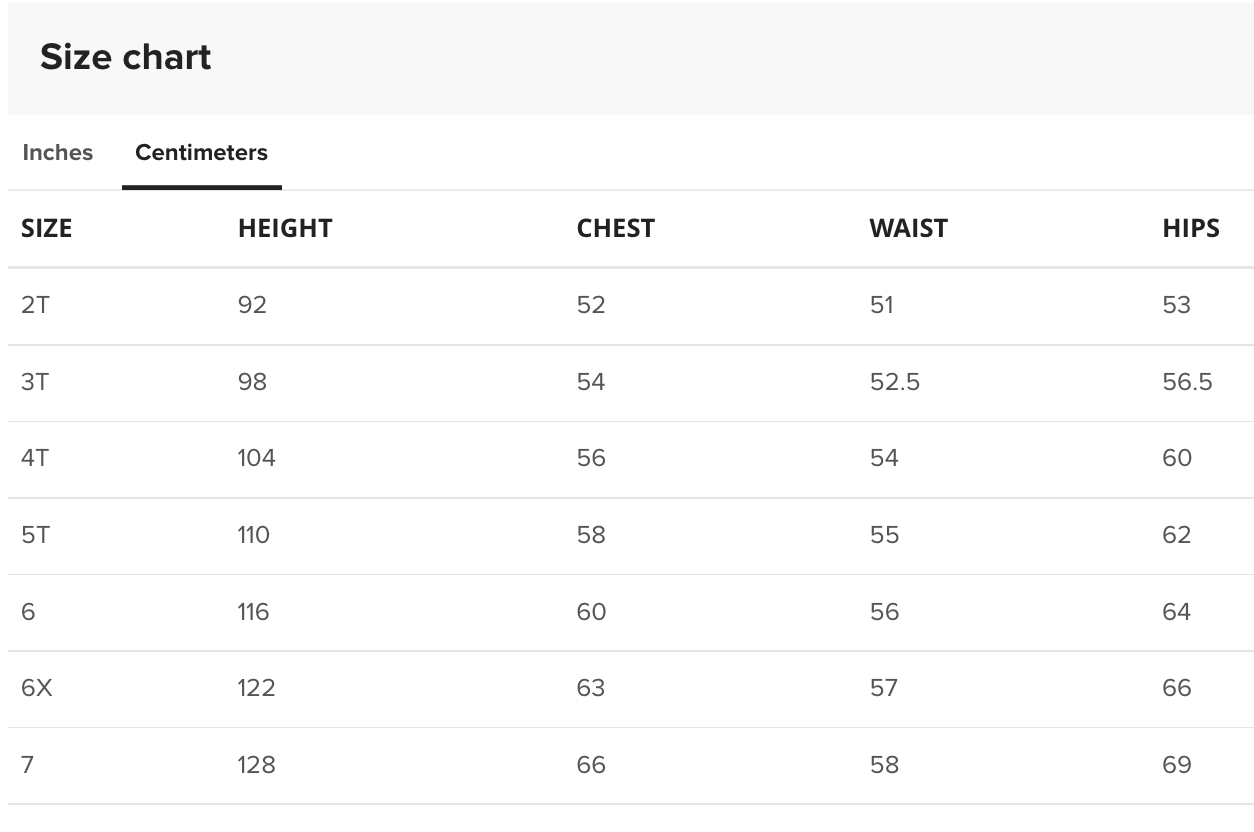This screenshot has width=1254, height=832.
Task: Select the 4T size row label
Action: point(36,458)
